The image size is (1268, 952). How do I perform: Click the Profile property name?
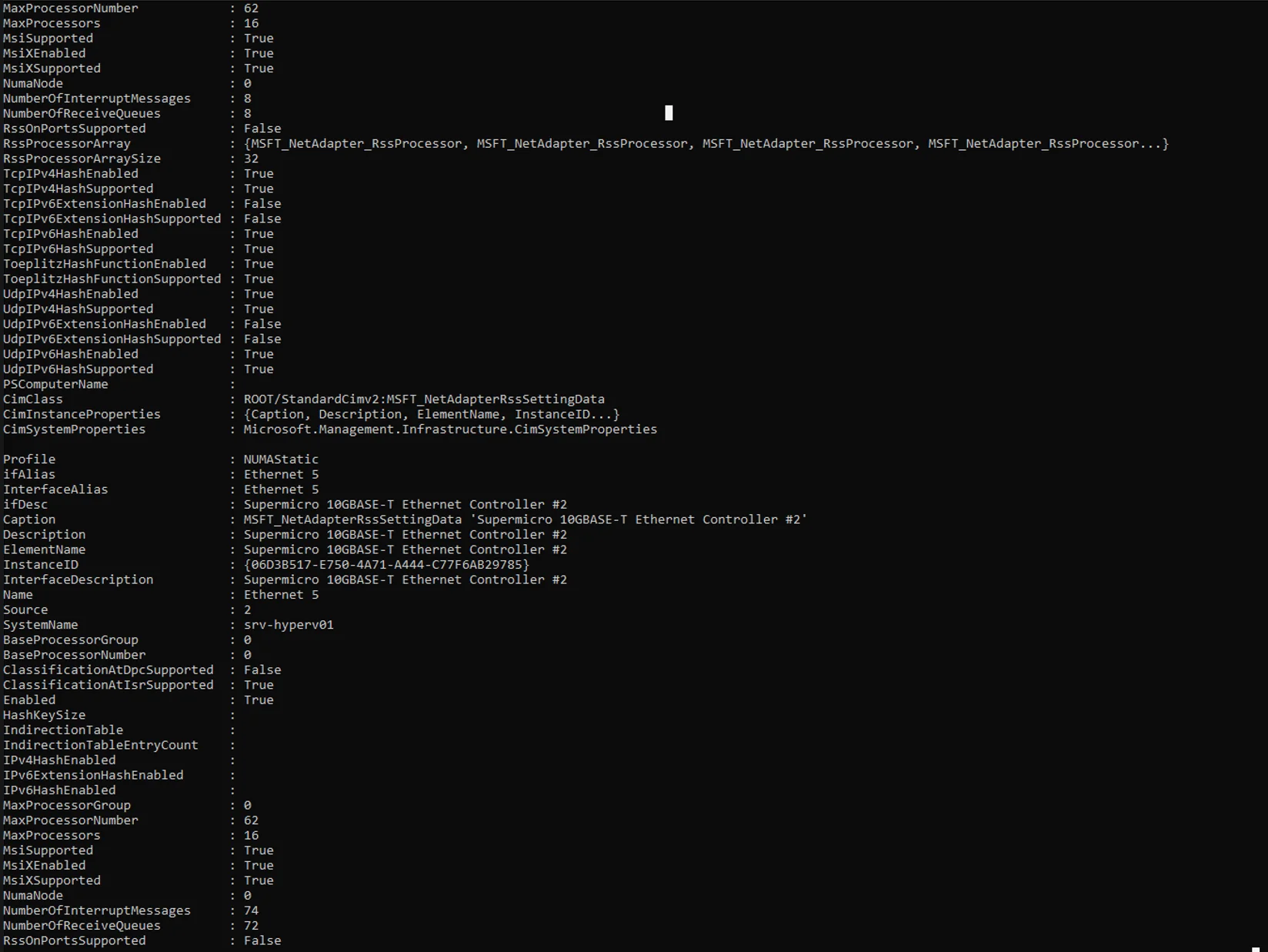point(29,459)
